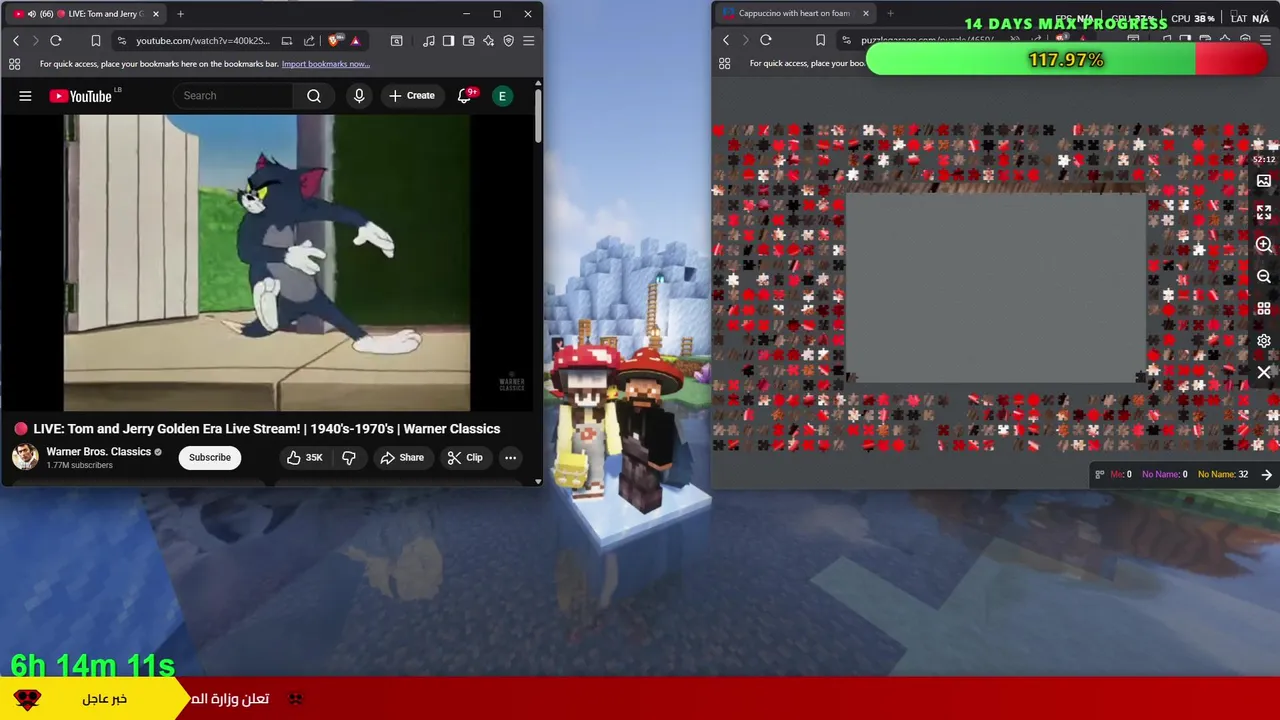Image resolution: width=1280 pixels, height=720 pixels.
Task: Open Warner Bros. Classics channel name link
Action: tap(98, 452)
